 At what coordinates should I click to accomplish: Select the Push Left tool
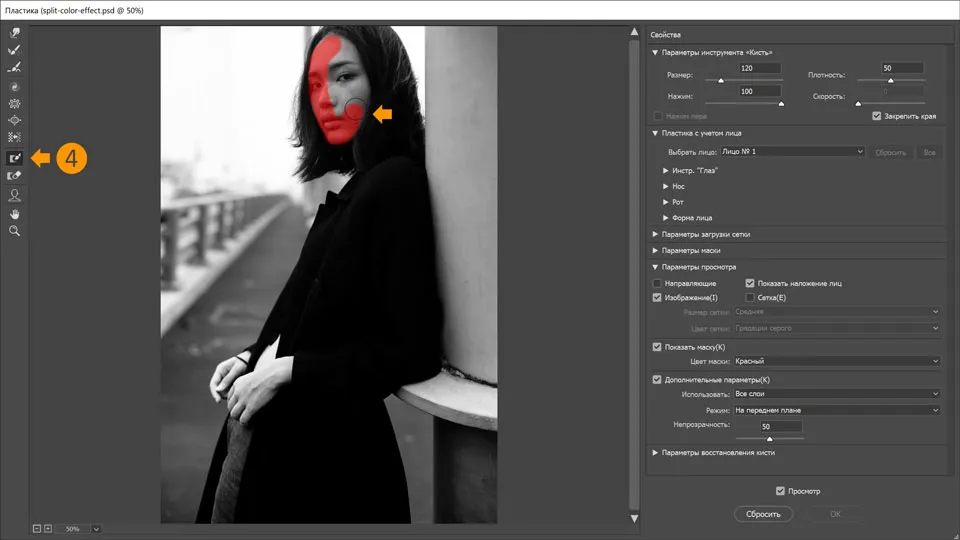[x=14, y=137]
